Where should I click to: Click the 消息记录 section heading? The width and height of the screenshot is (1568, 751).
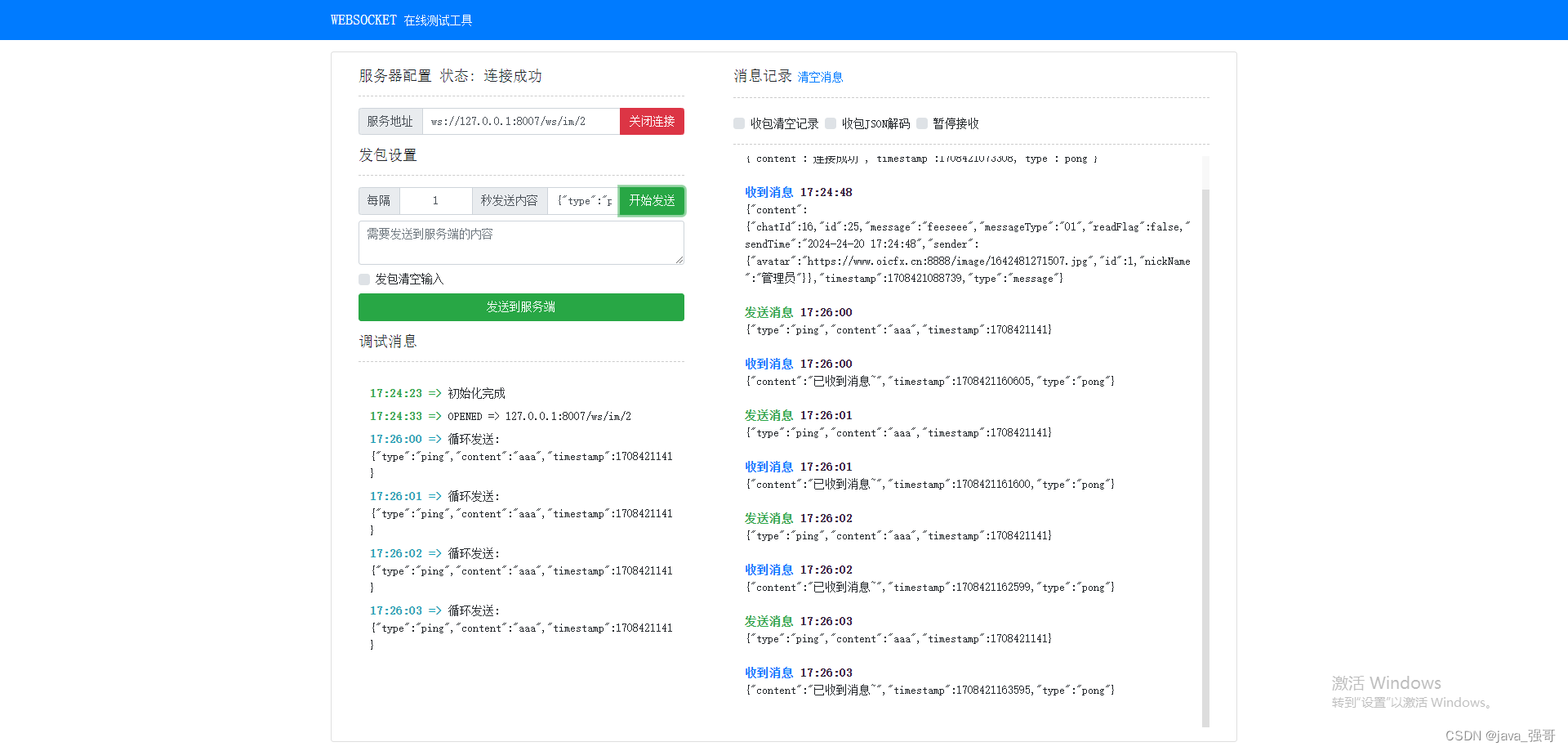(763, 76)
